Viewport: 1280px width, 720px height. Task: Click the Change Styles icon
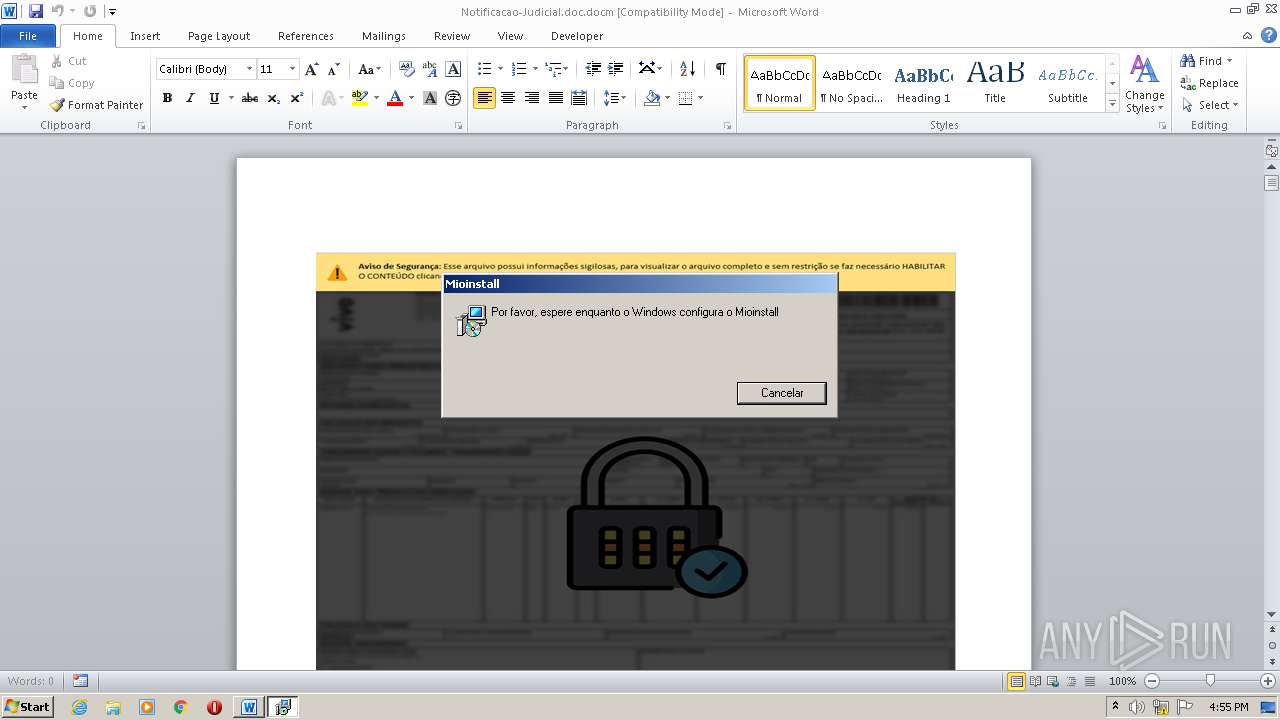(1144, 84)
